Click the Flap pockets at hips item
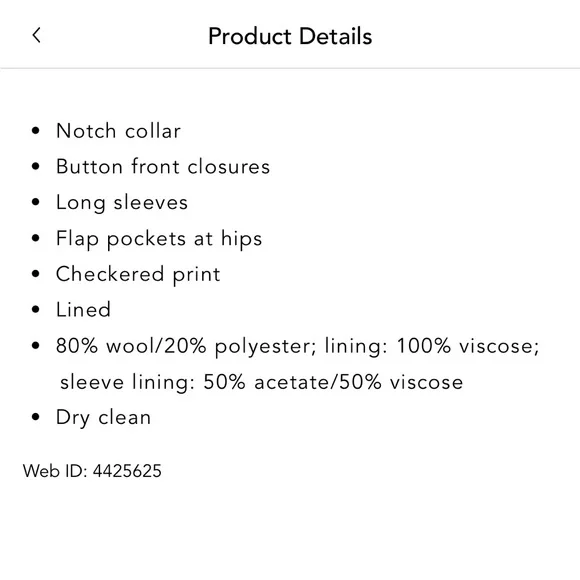The width and height of the screenshot is (580, 580). coord(159,239)
